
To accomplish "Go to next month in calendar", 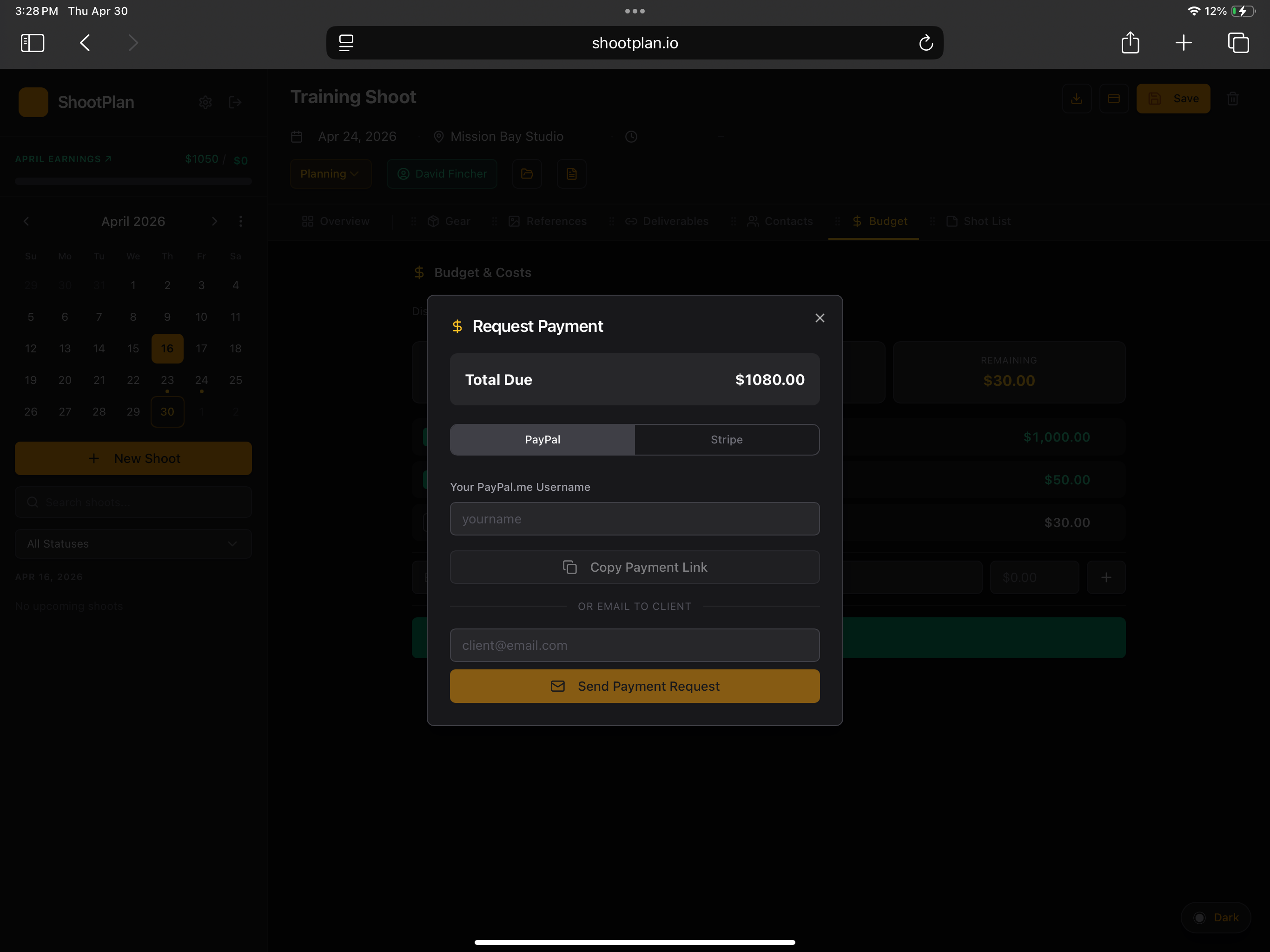I will pyautogui.click(x=215, y=221).
